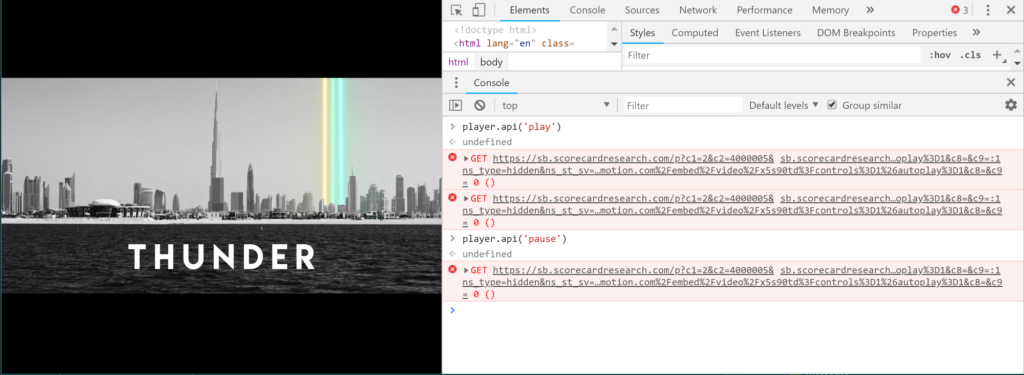1024x375 pixels.
Task: Click the undefined result under play
Action: click(487, 142)
